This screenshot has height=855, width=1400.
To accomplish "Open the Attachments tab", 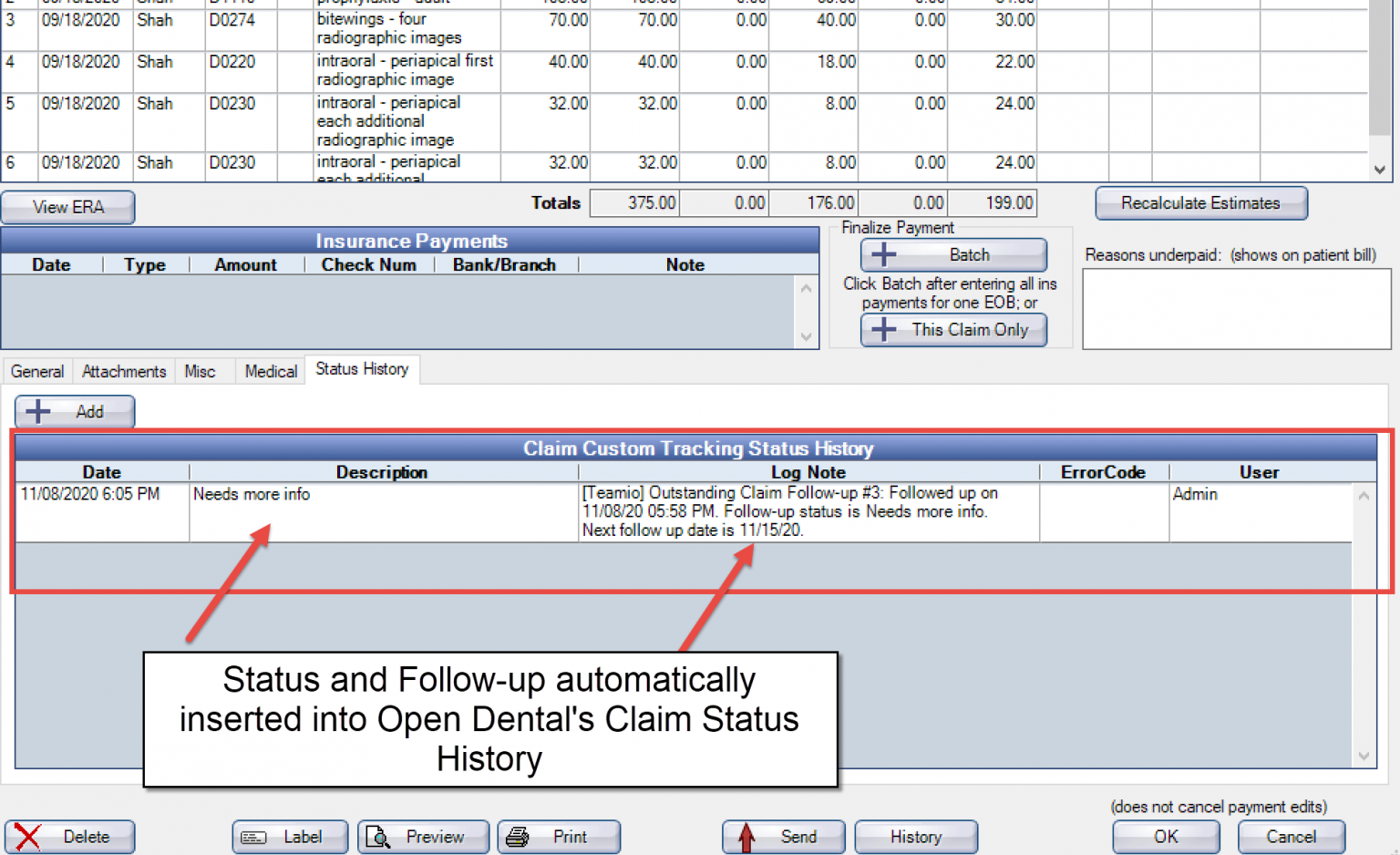I will 123,371.
